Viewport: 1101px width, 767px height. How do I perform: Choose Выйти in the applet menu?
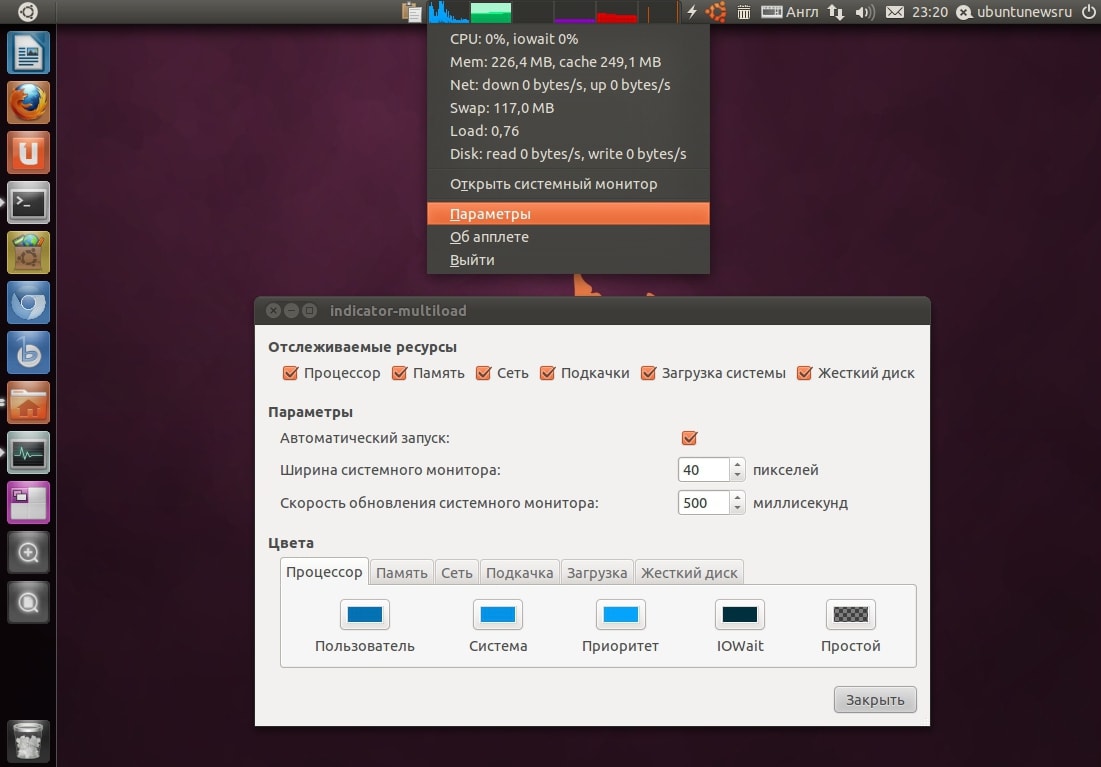click(568, 260)
